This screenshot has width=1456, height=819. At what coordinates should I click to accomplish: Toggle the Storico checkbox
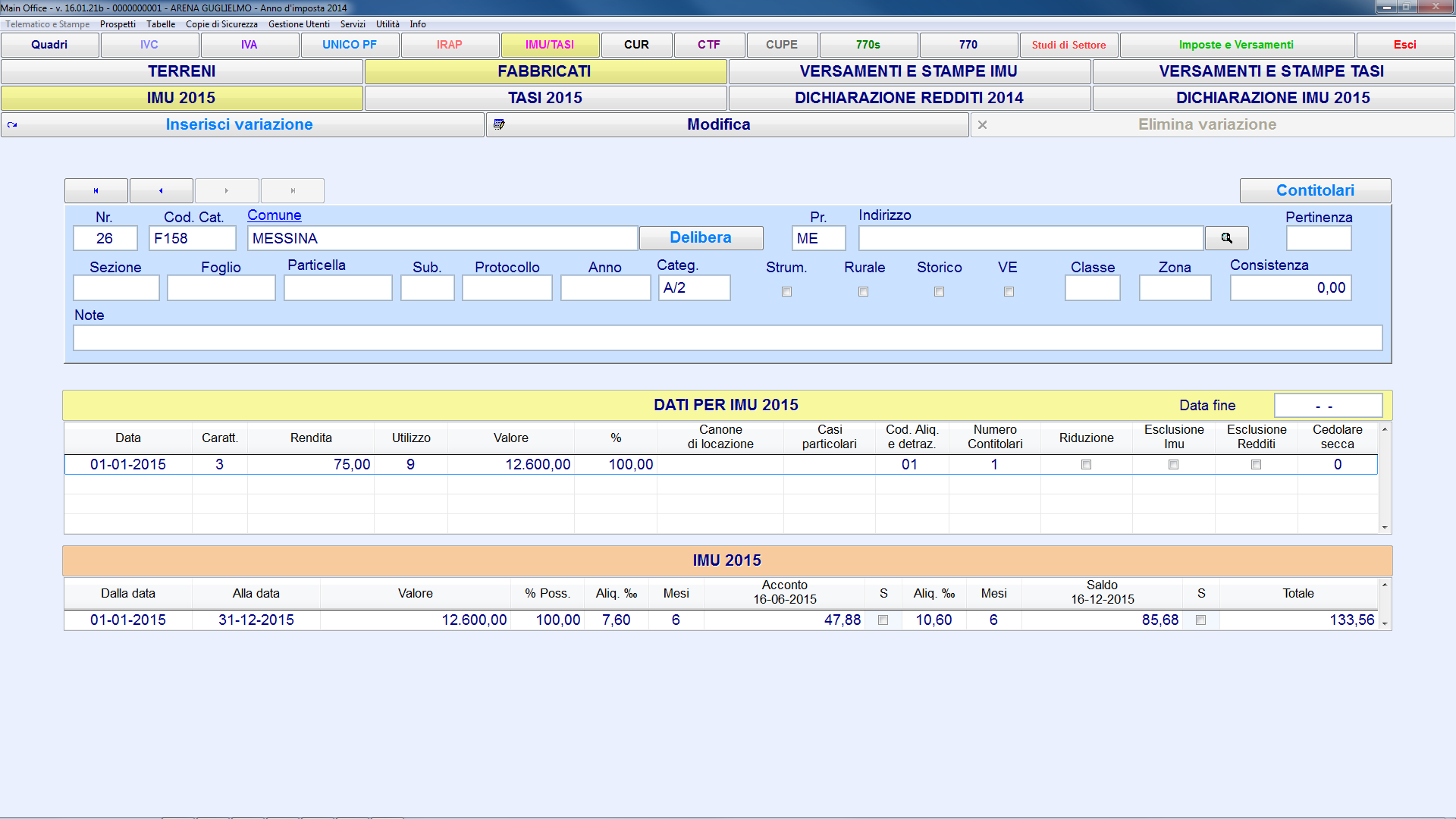pyautogui.click(x=939, y=291)
